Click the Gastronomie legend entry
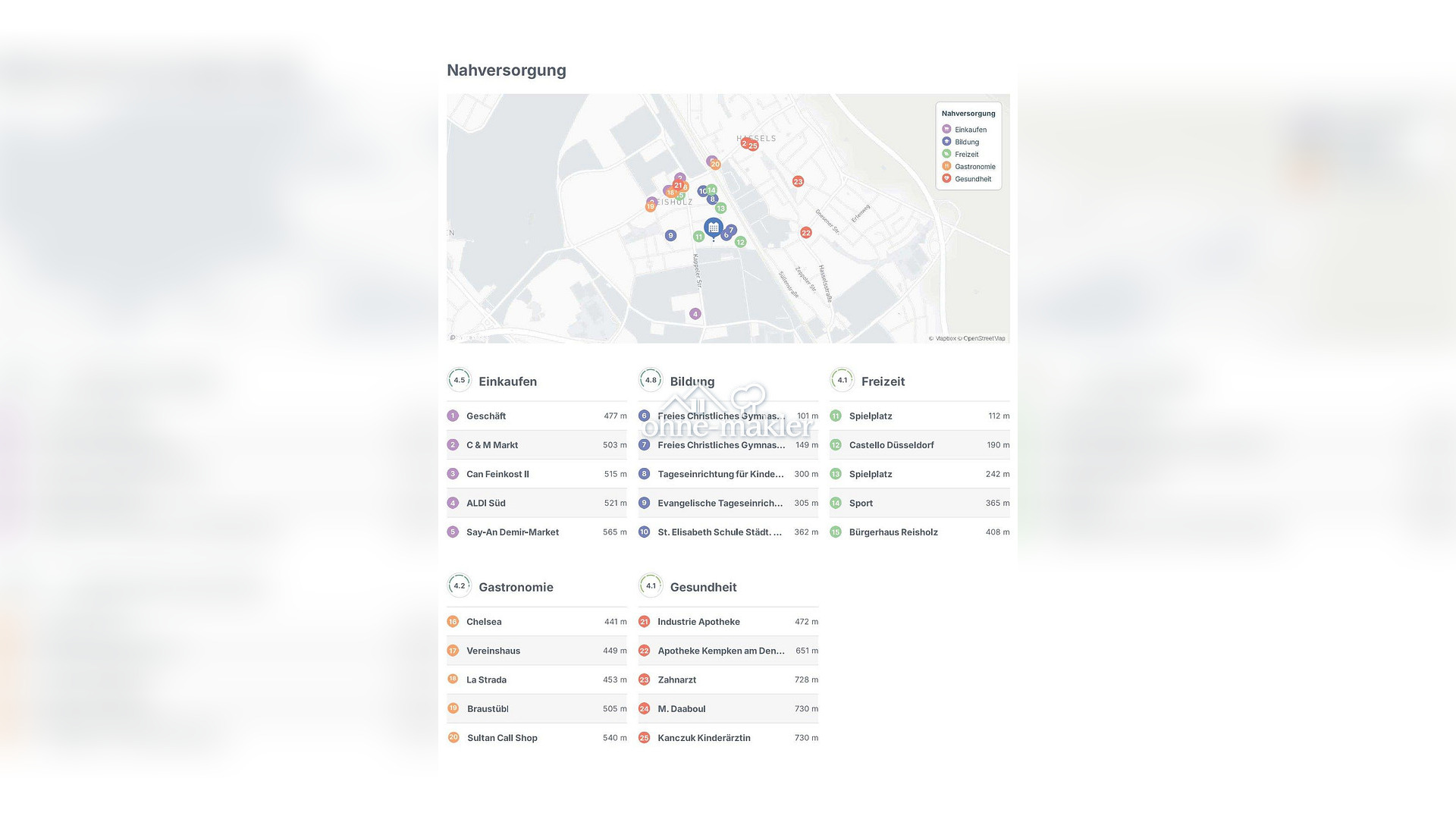The image size is (1456, 819). (x=974, y=167)
